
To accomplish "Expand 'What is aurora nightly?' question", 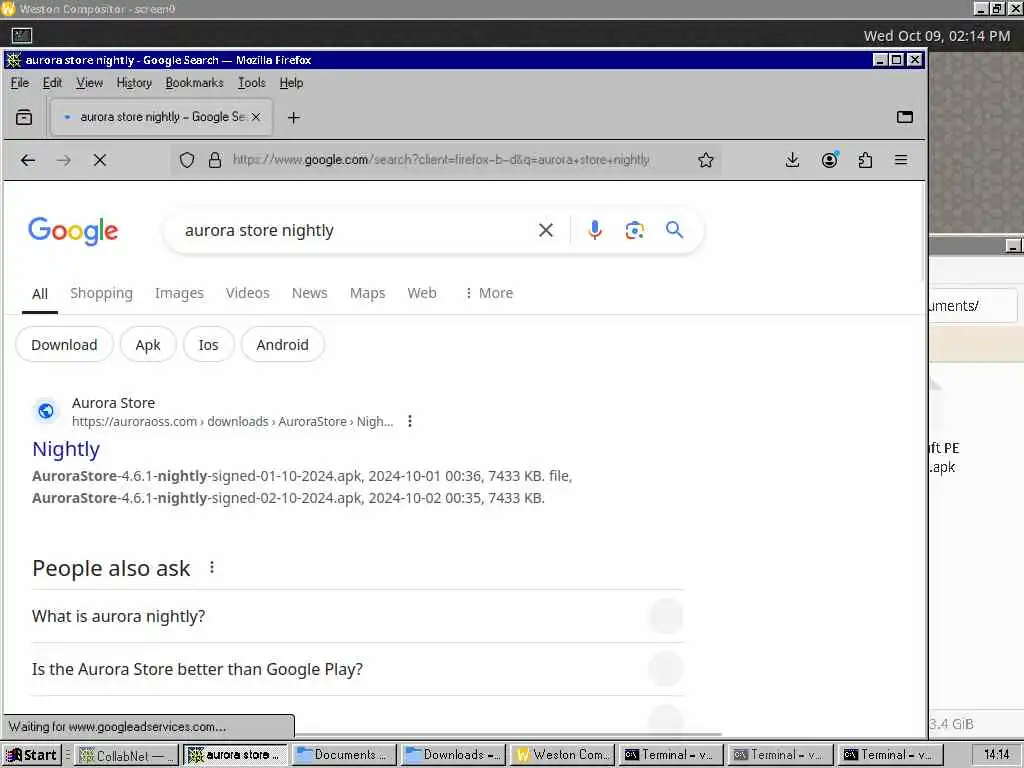I will (x=358, y=616).
